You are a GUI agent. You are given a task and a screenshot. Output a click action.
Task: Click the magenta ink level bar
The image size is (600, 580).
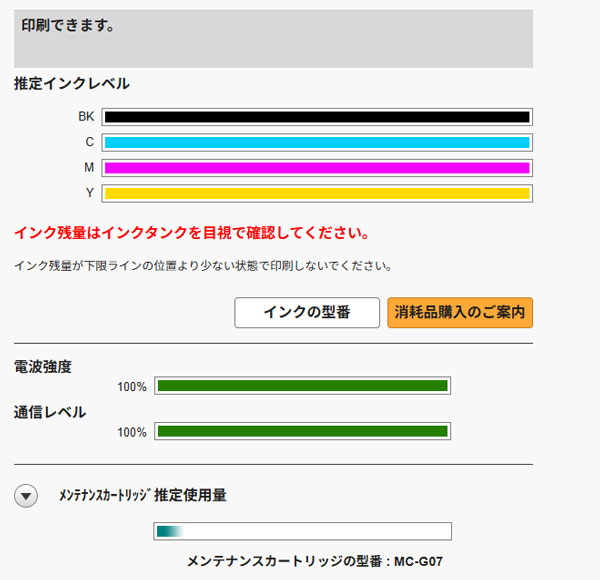click(x=317, y=167)
